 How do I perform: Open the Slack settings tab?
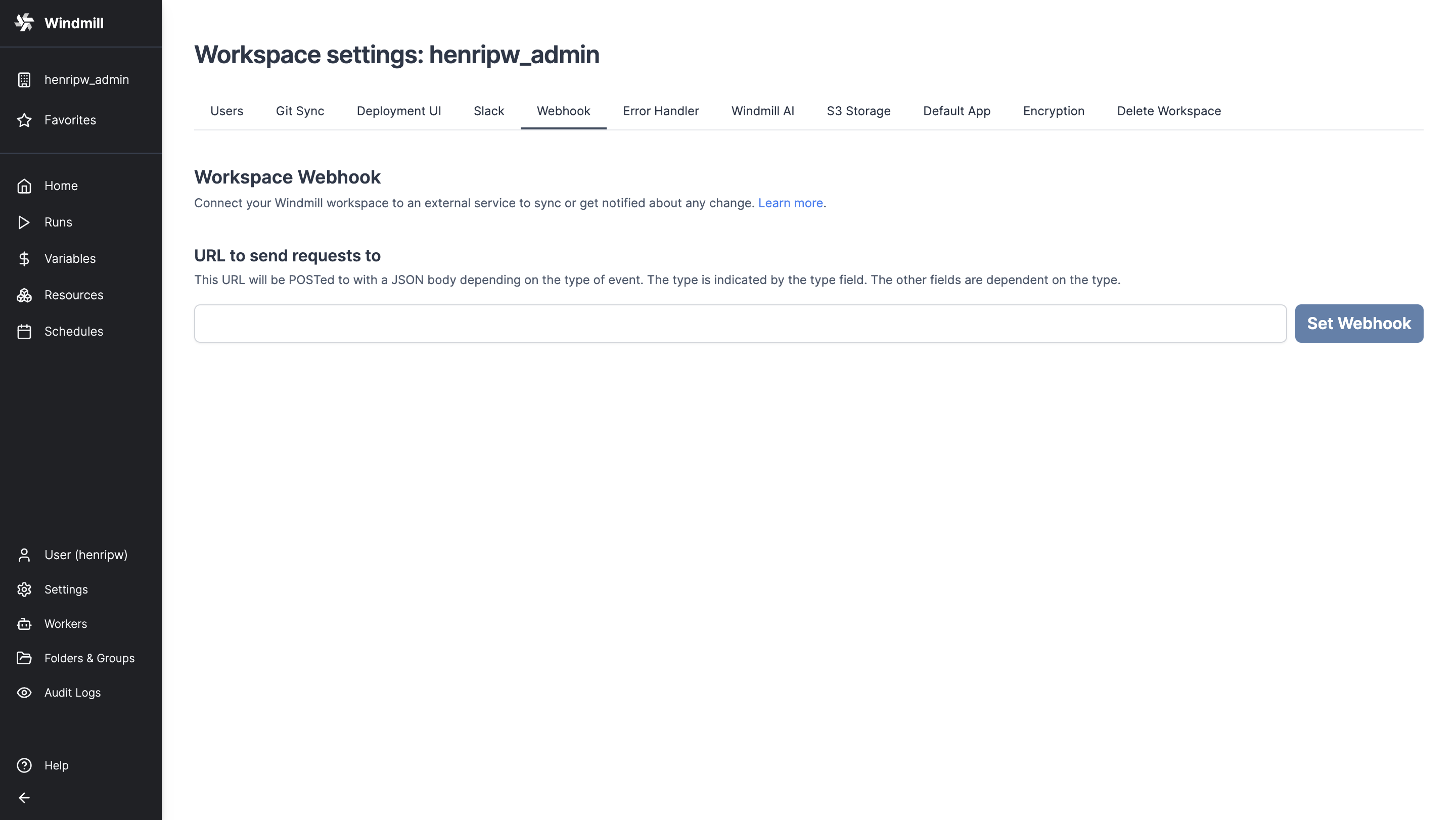point(488,111)
